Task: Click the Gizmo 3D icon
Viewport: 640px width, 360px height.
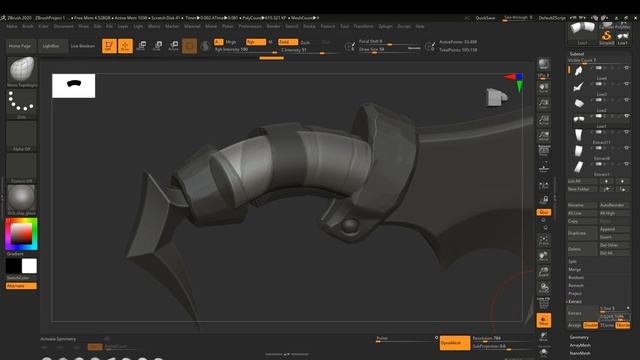Action: click(189, 46)
